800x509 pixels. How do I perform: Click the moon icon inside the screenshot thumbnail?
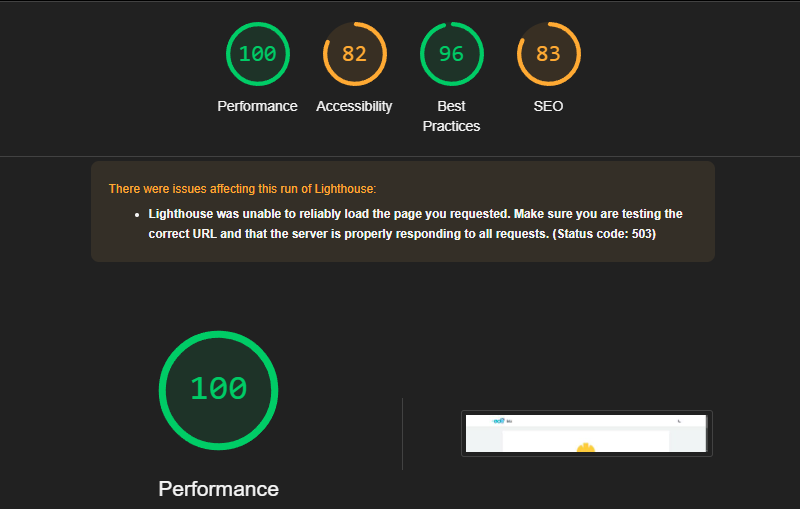click(x=679, y=421)
